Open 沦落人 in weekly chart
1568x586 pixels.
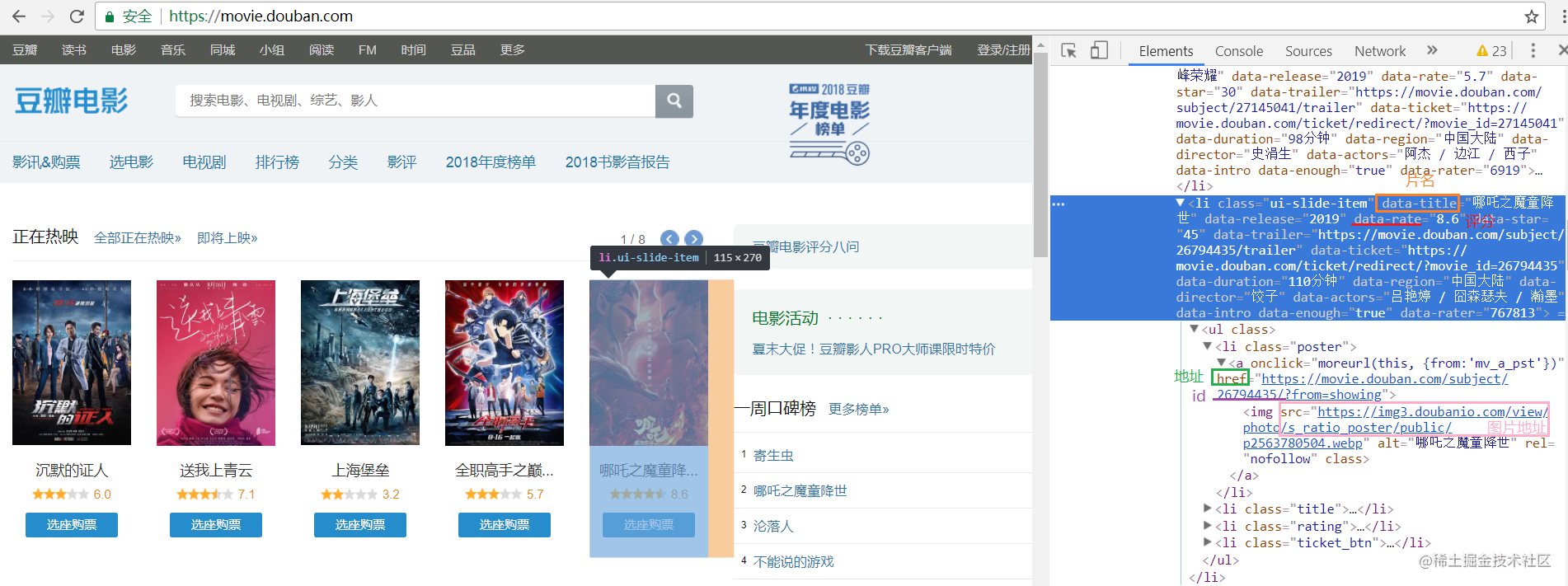tap(773, 526)
